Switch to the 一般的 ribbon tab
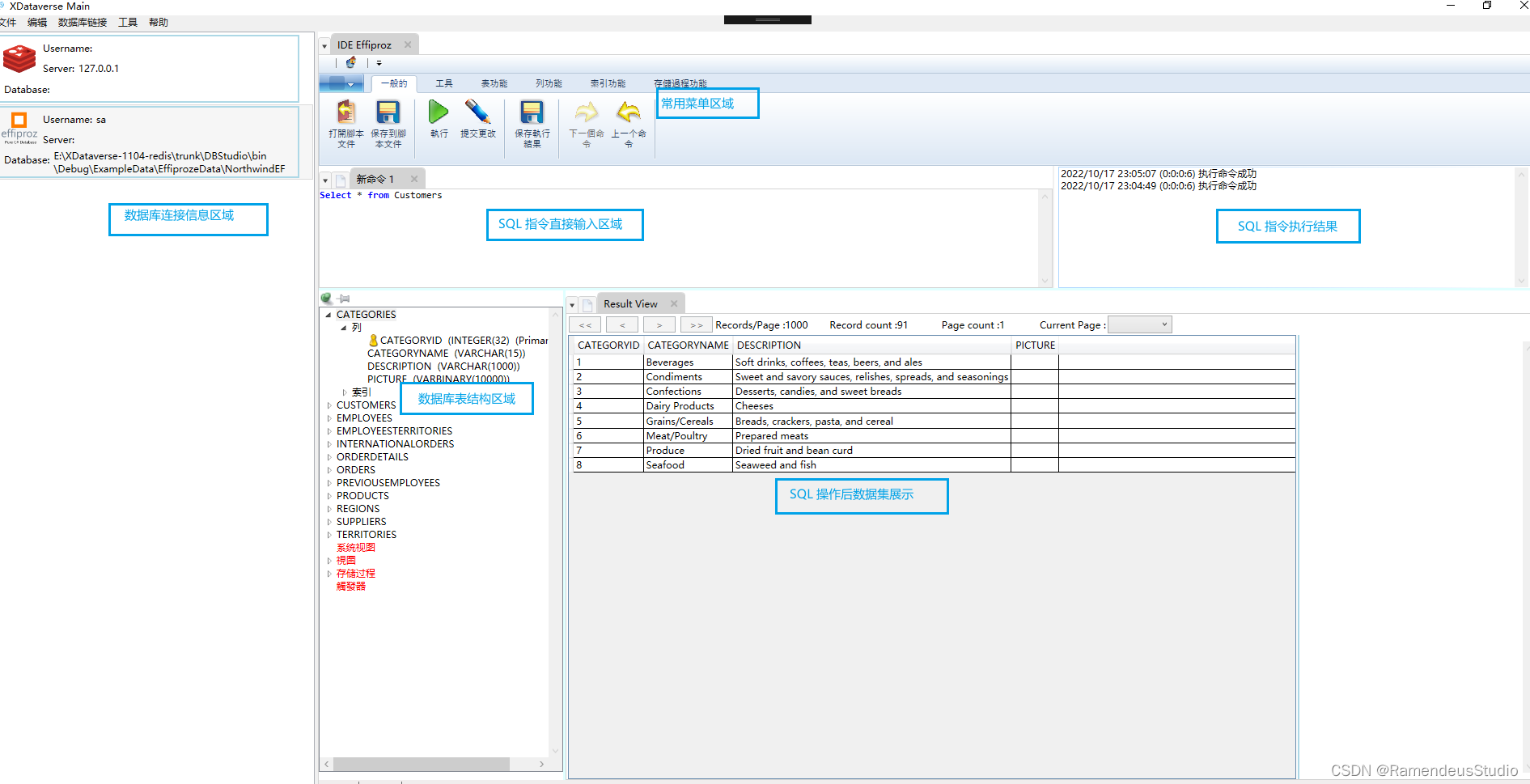Screen dimensions: 1530x784 pyautogui.click(x=394, y=83)
